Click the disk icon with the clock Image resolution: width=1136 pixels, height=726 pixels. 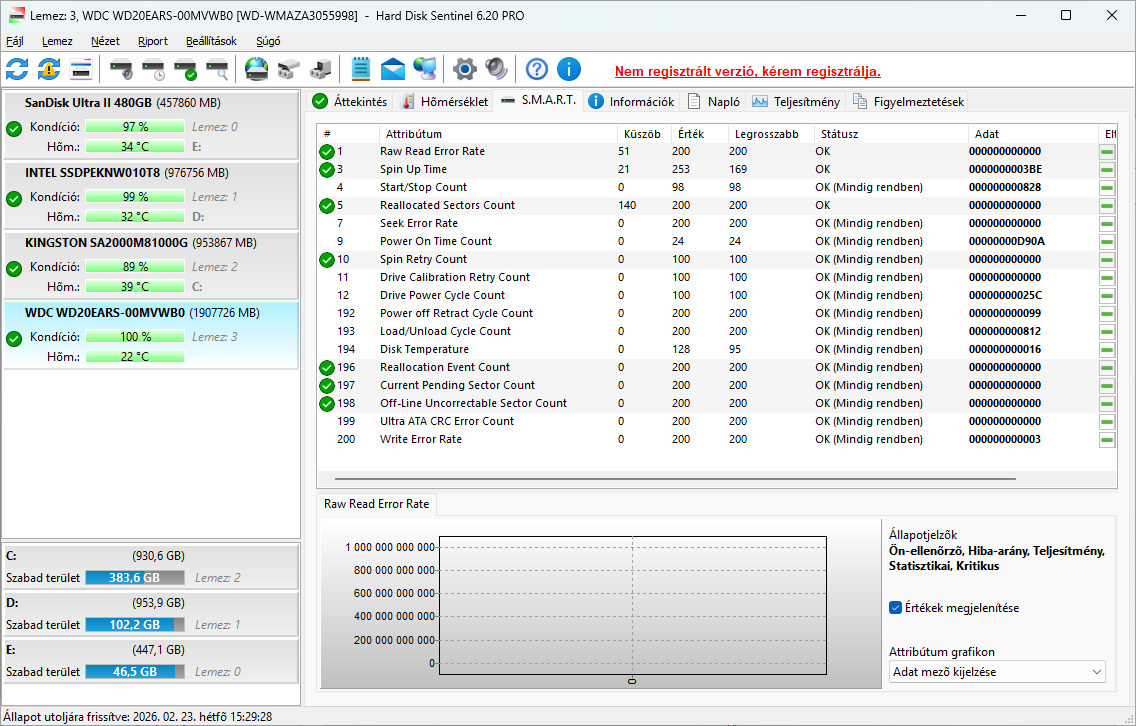click(x=154, y=70)
